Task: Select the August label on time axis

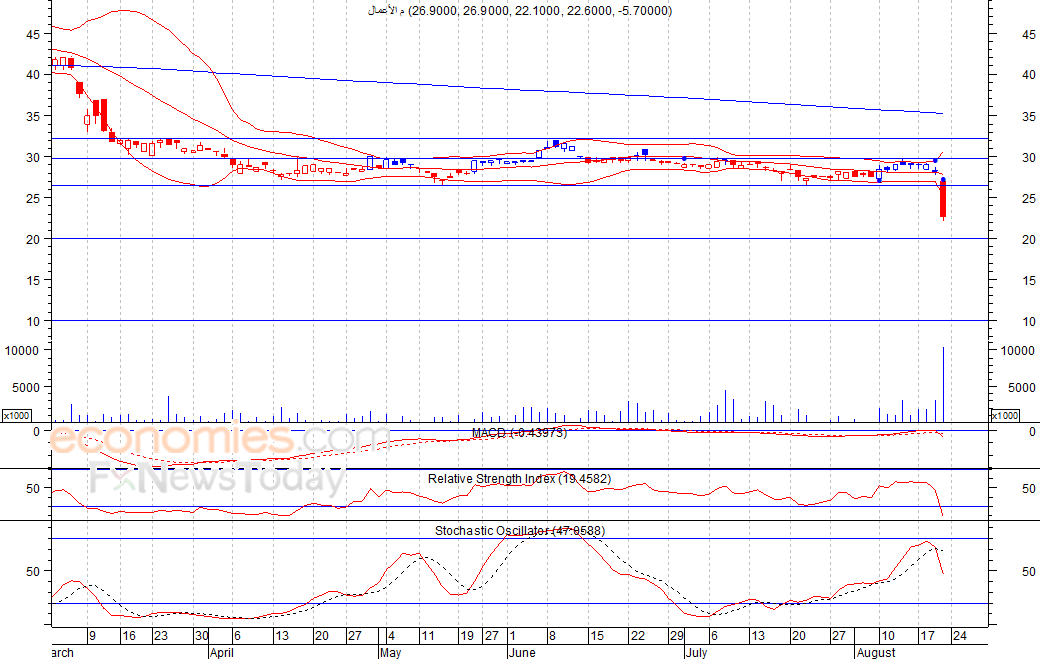Action: pos(878,652)
